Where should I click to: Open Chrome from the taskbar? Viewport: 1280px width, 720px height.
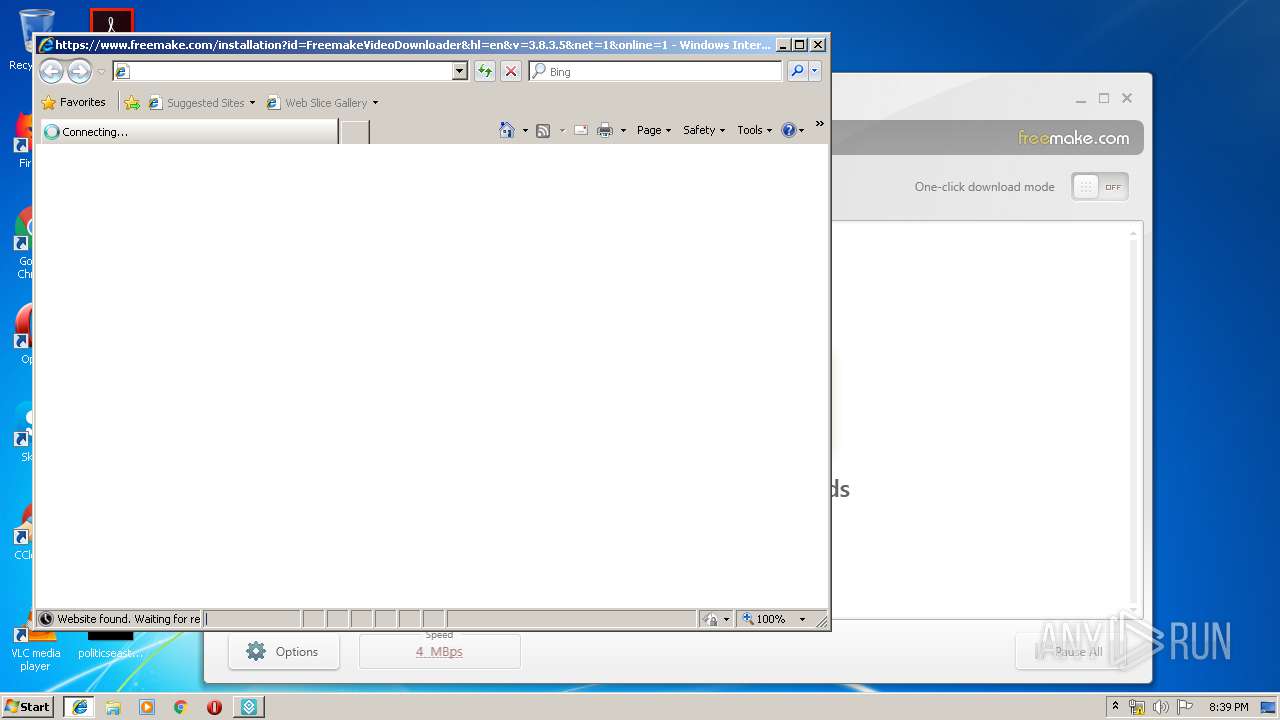pyautogui.click(x=181, y=707)
